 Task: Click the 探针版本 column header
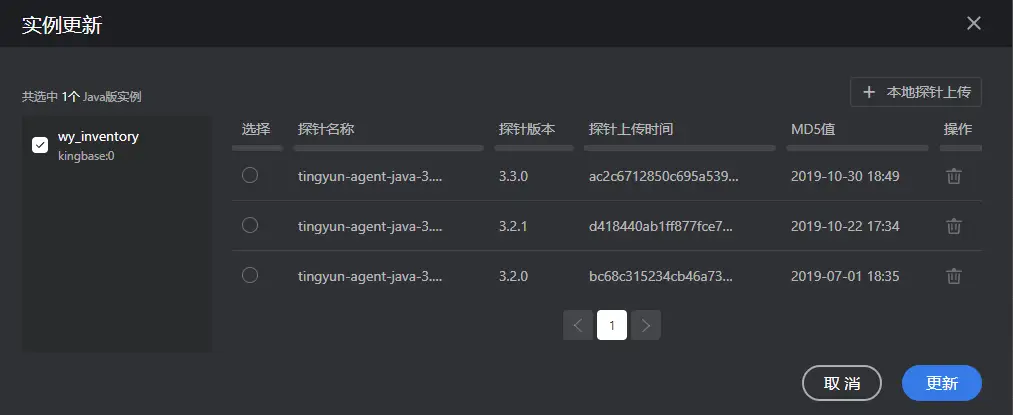[x=527, y=129]
